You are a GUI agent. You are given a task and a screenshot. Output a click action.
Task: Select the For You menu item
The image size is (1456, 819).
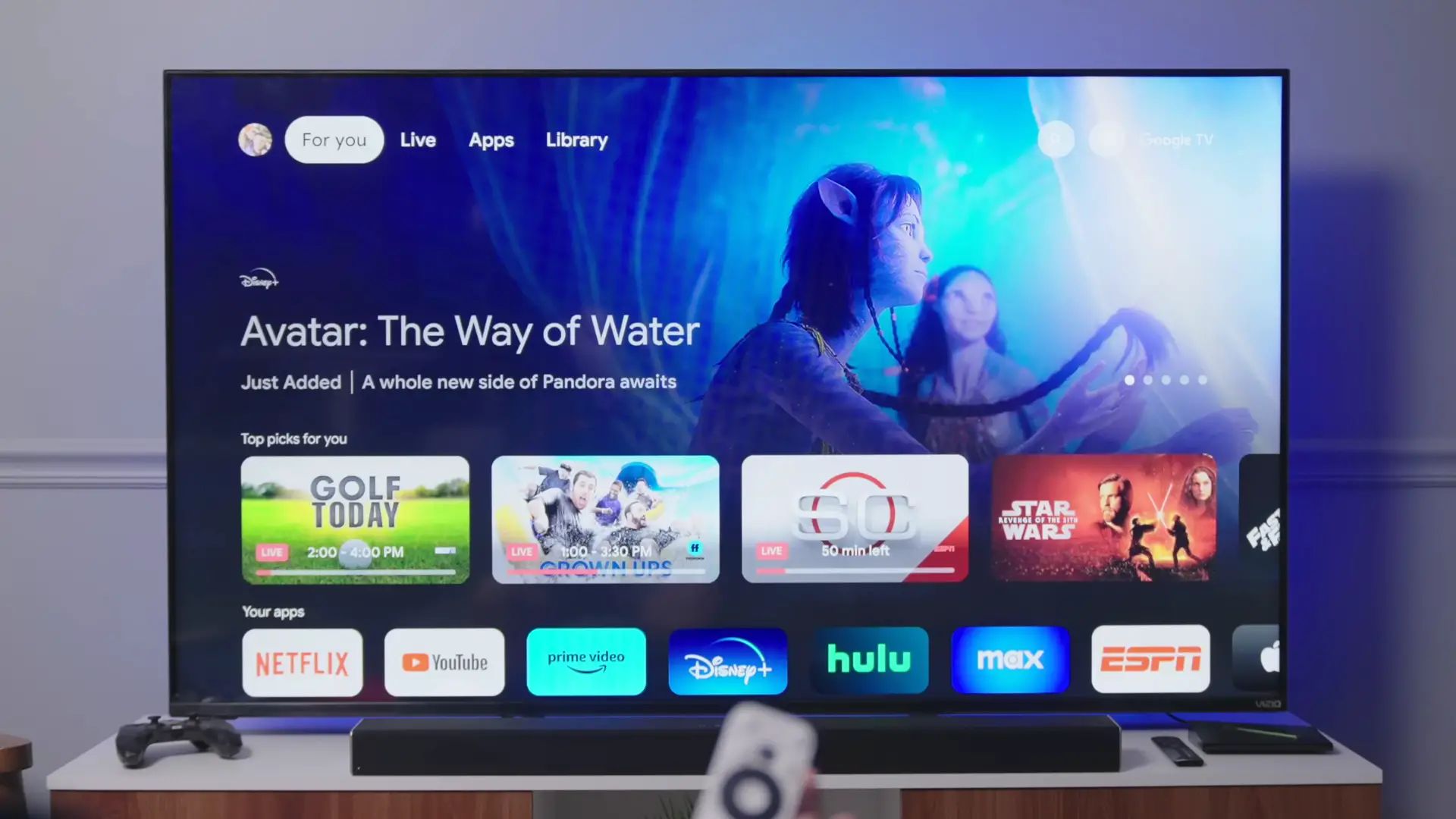[334, 139]
